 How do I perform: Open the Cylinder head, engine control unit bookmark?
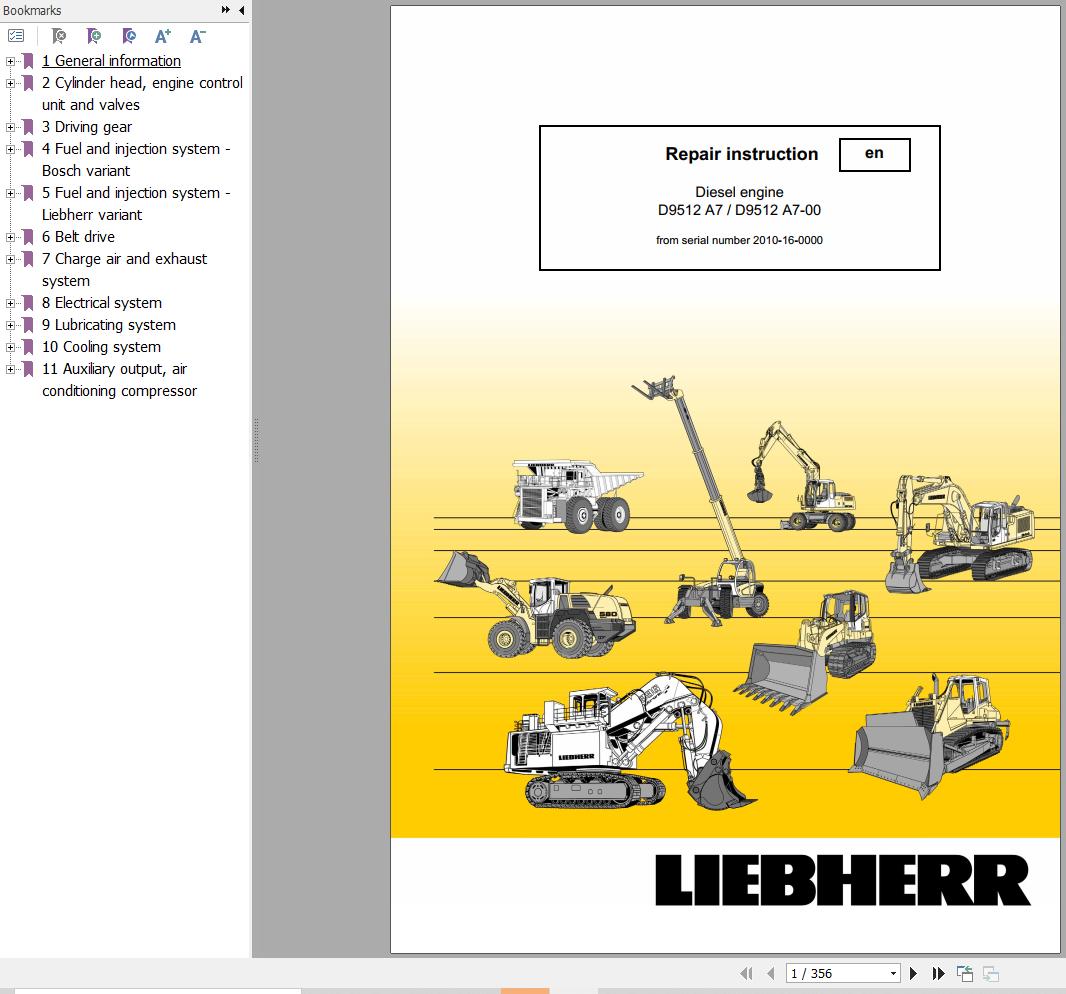(142, 94)
